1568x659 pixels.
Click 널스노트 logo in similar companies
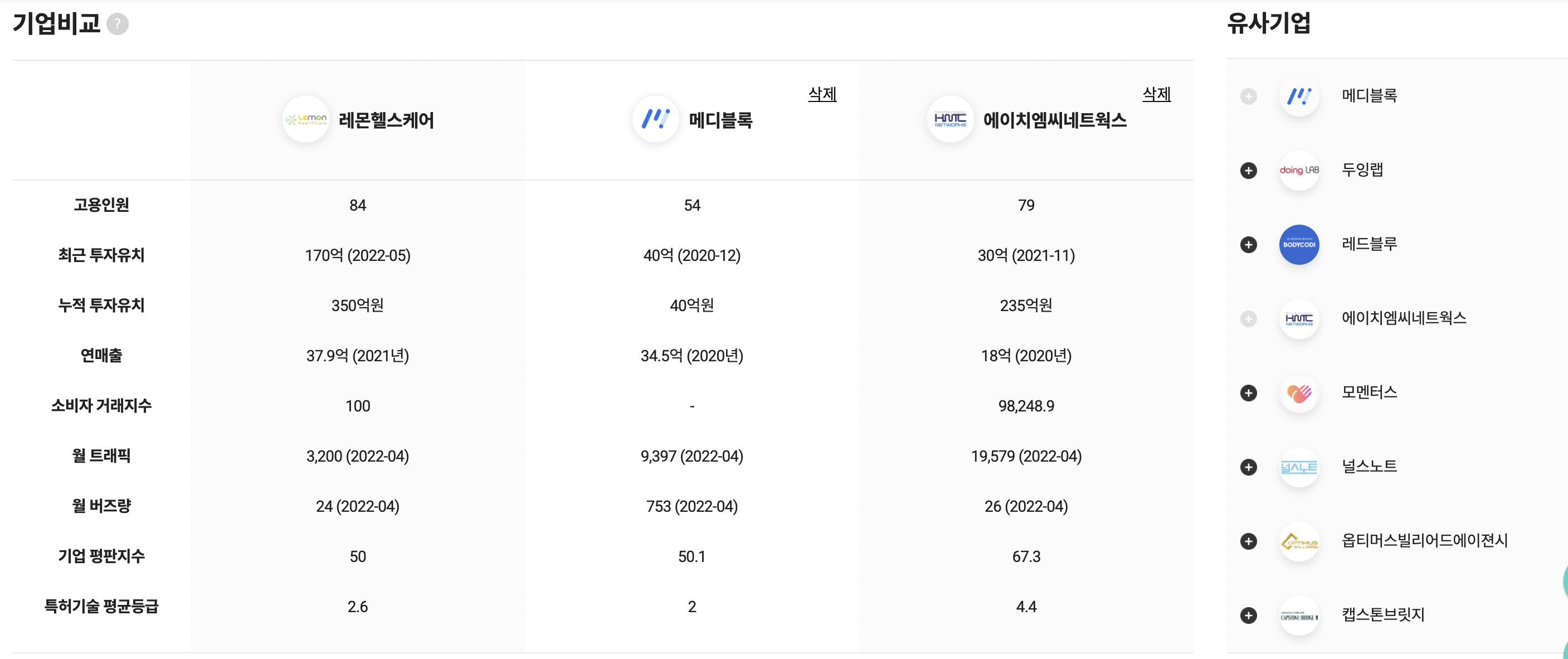[1299, 467]
